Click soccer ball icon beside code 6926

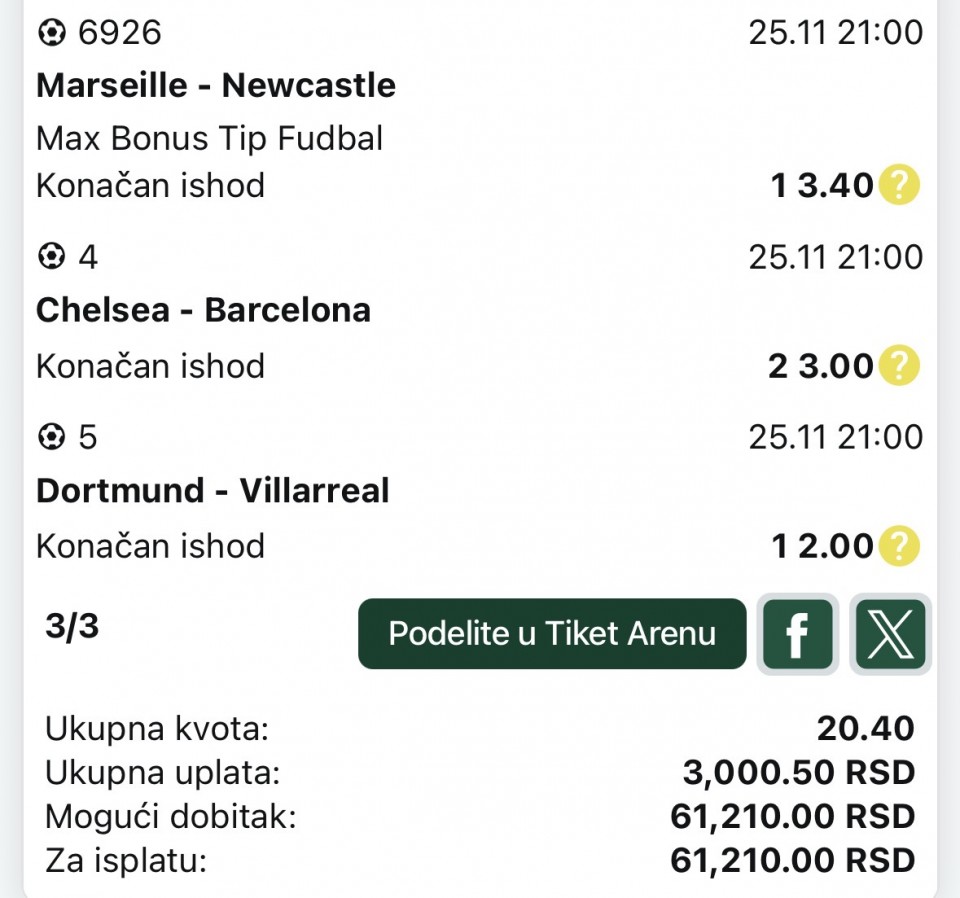pyautogui.click(x=50, y=33)
